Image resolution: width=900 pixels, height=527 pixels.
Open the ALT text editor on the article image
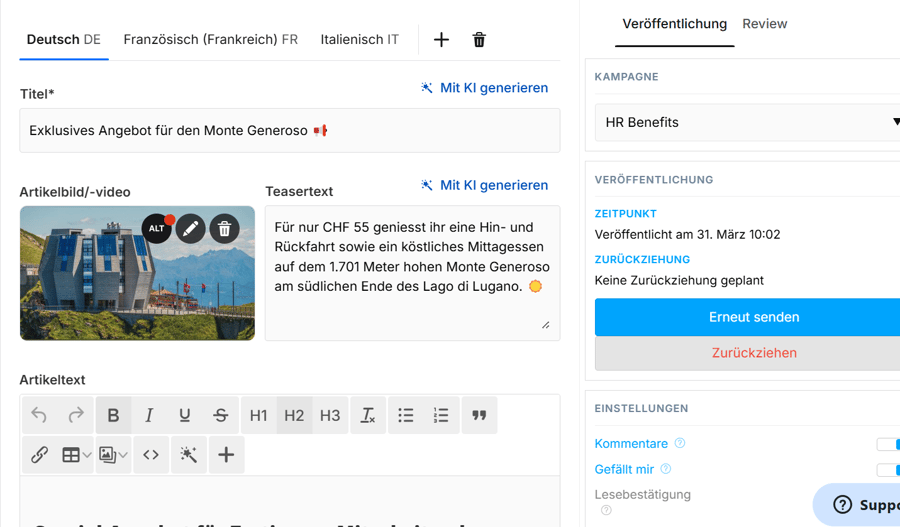pyautogui.click(x=157, y=228)
